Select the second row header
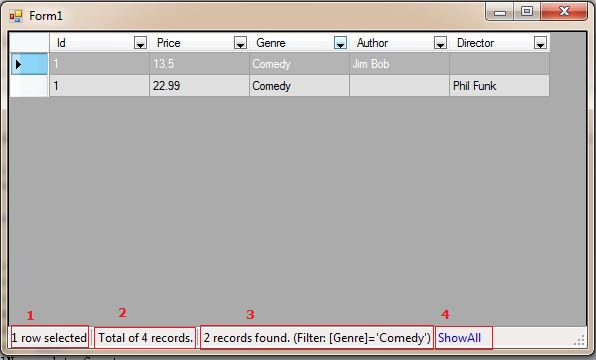Screen dimensions: 596x360 [29, 86]
